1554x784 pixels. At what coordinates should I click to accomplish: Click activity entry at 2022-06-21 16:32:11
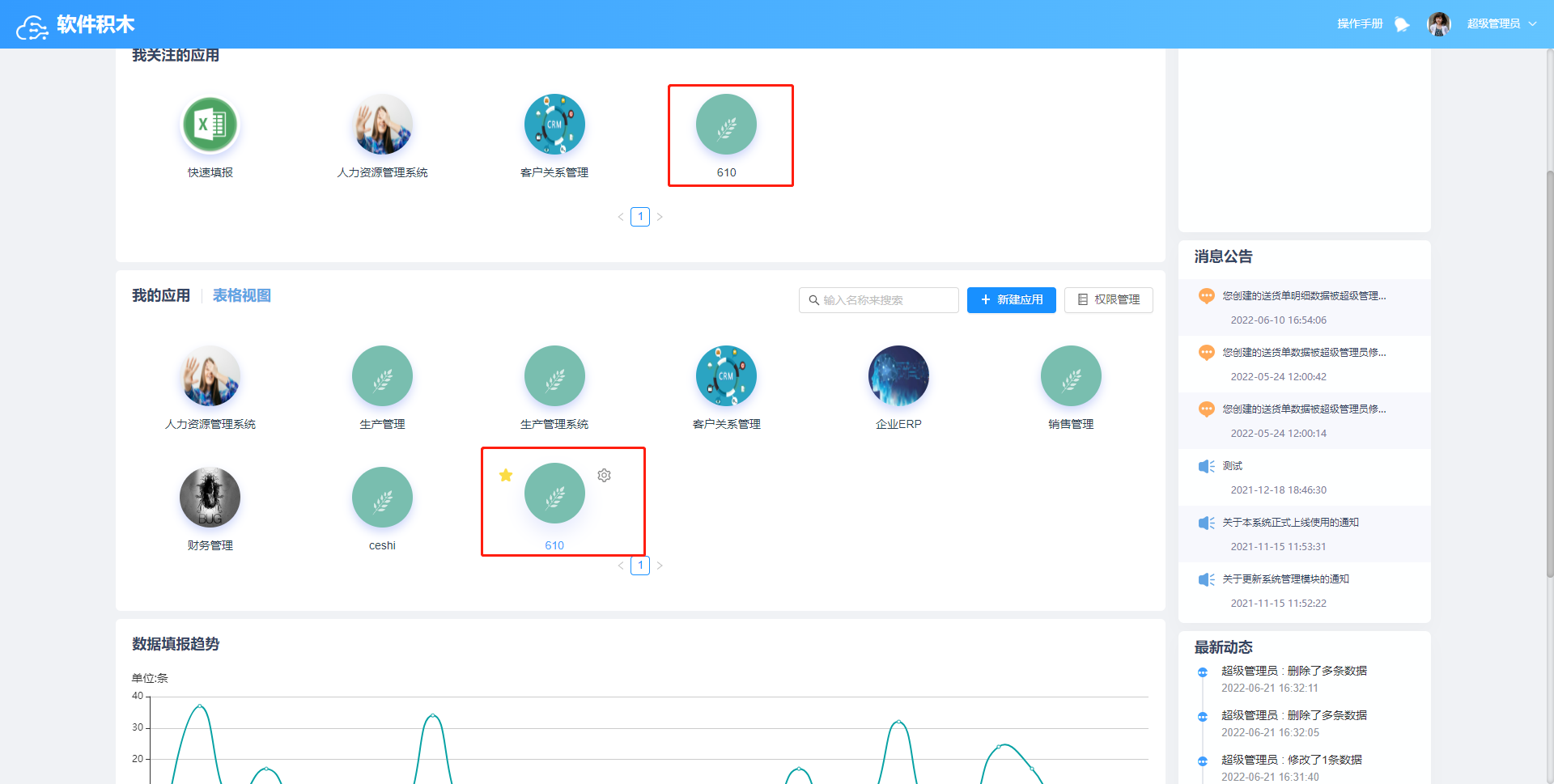1293,679
